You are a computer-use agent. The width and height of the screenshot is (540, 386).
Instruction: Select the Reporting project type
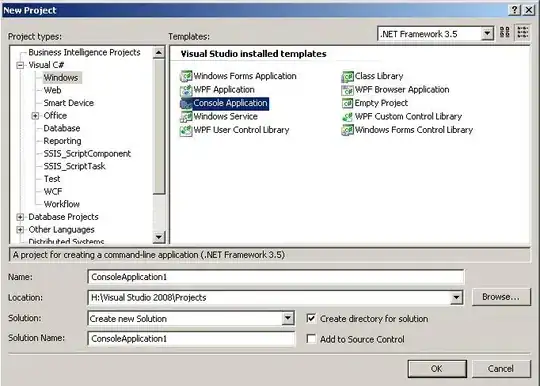pos(62,141)
